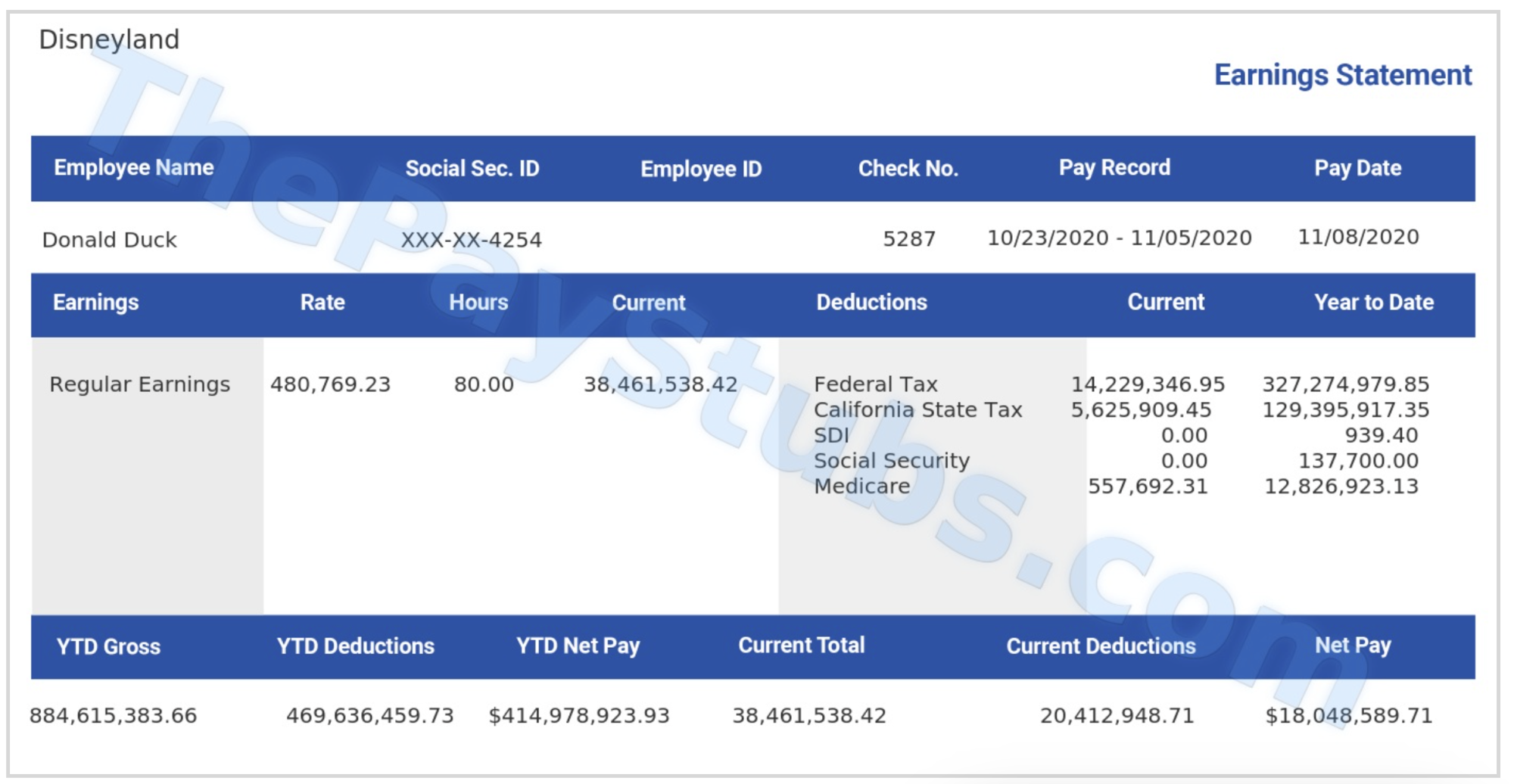The height and width of the screenshot is (784, 1514).
Task: Select the Regular Earnings row label
Action: (x=139, y=384)
